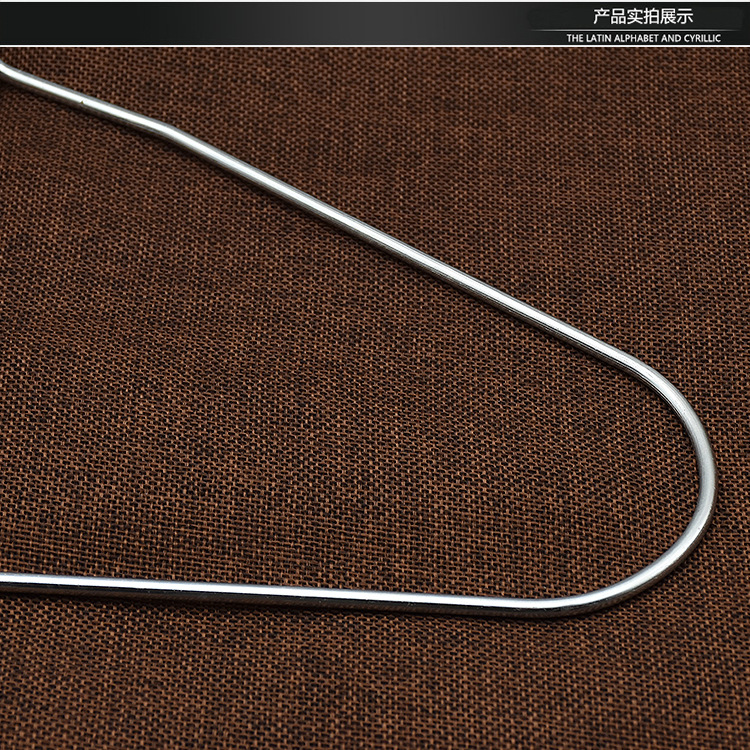This screenshot has width=750, height=750.
Task: Click the metal hanger product photo
Action: coord(375,398)
